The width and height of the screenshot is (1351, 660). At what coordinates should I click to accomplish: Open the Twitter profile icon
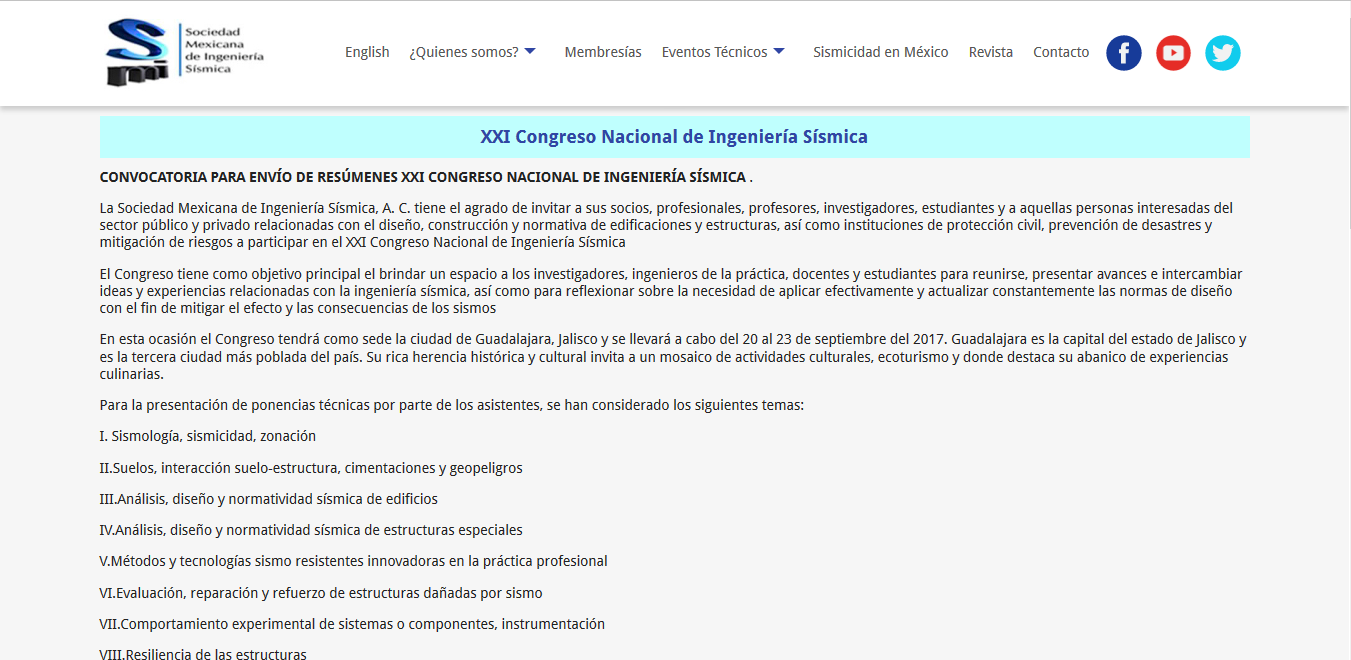(x=1222, y=53)
